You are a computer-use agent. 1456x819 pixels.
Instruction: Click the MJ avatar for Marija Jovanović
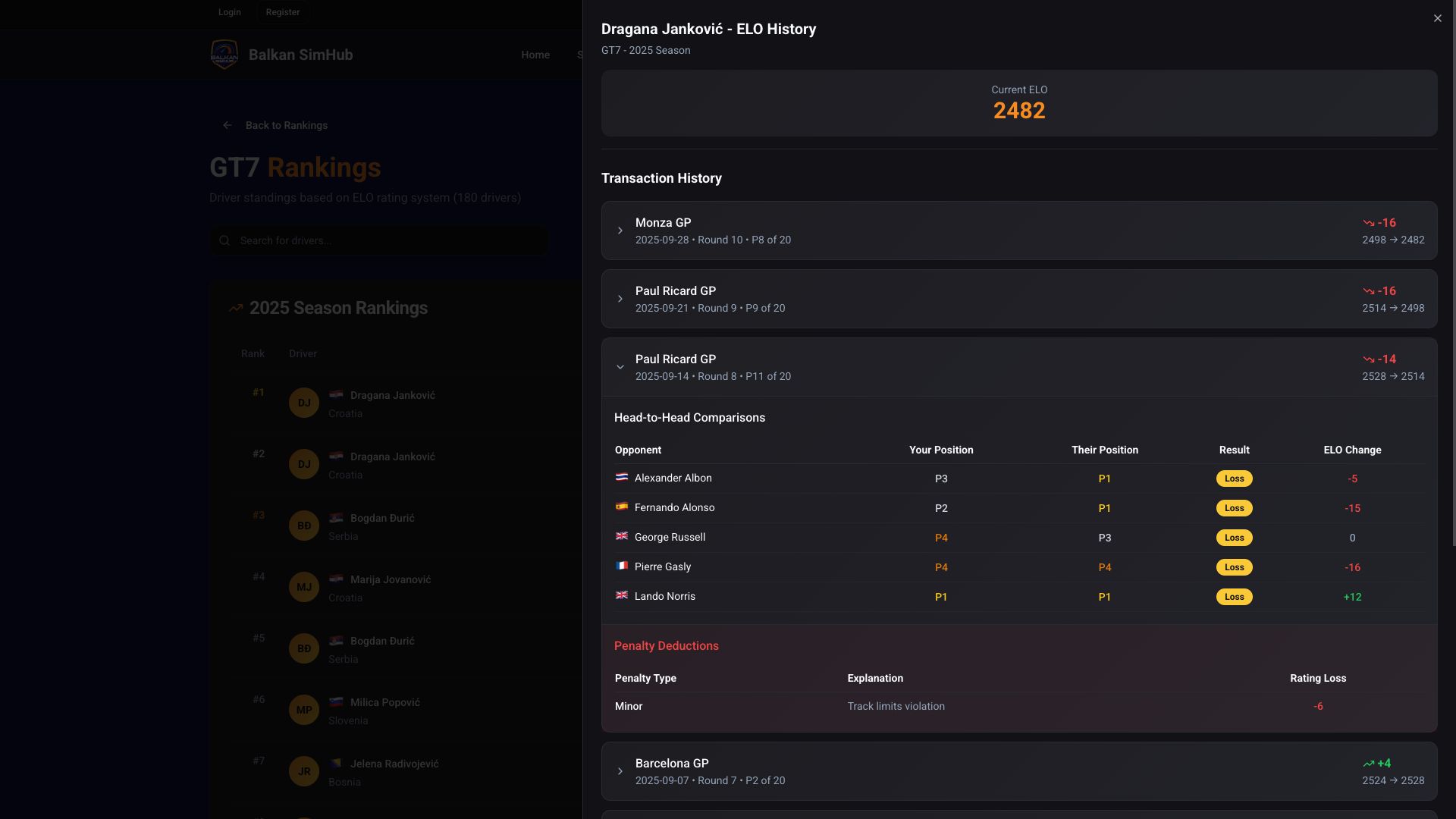pyautogui.click(x=304, y=587)
